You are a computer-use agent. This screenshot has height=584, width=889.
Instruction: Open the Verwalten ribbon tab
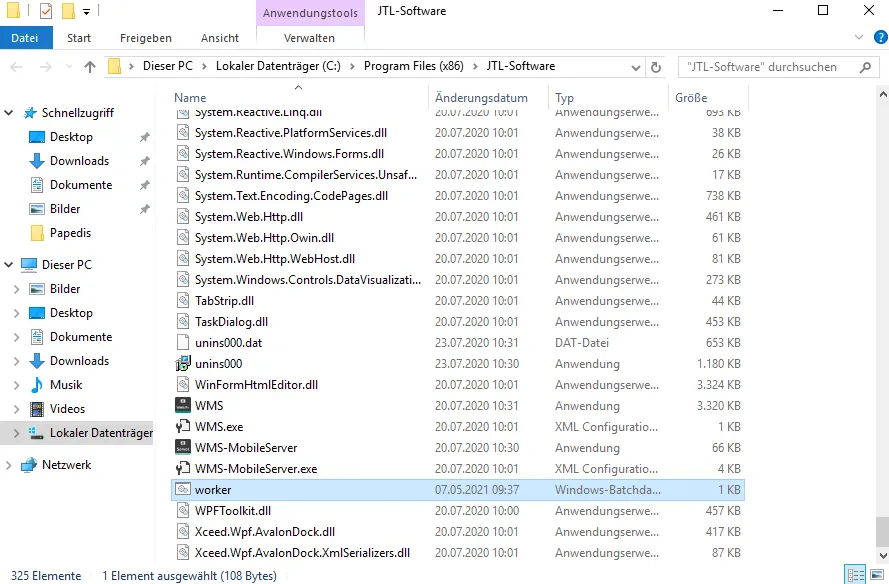coord(310,38)
